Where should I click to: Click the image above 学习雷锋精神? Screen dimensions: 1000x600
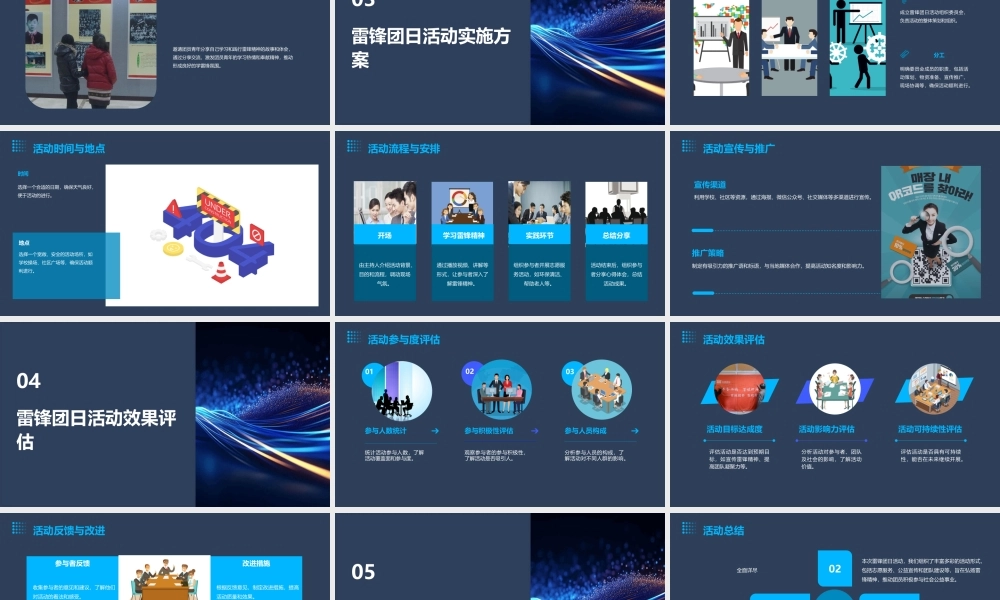463,203
